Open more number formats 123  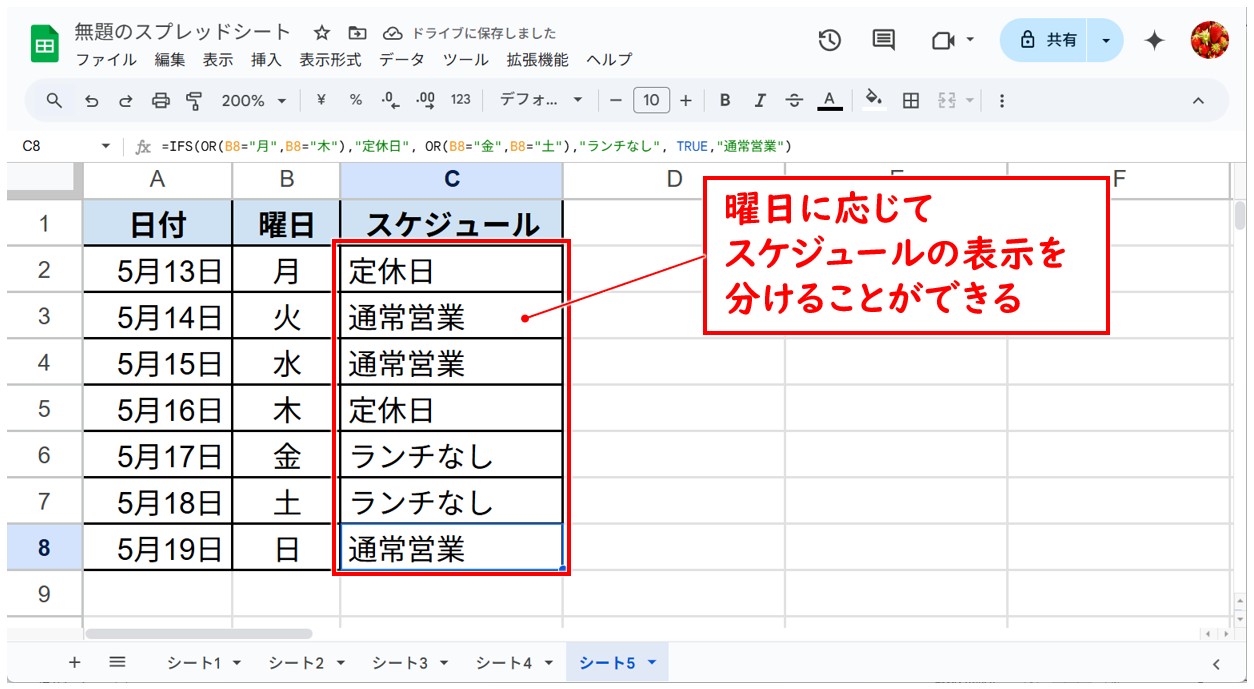(x=460, y=100)
